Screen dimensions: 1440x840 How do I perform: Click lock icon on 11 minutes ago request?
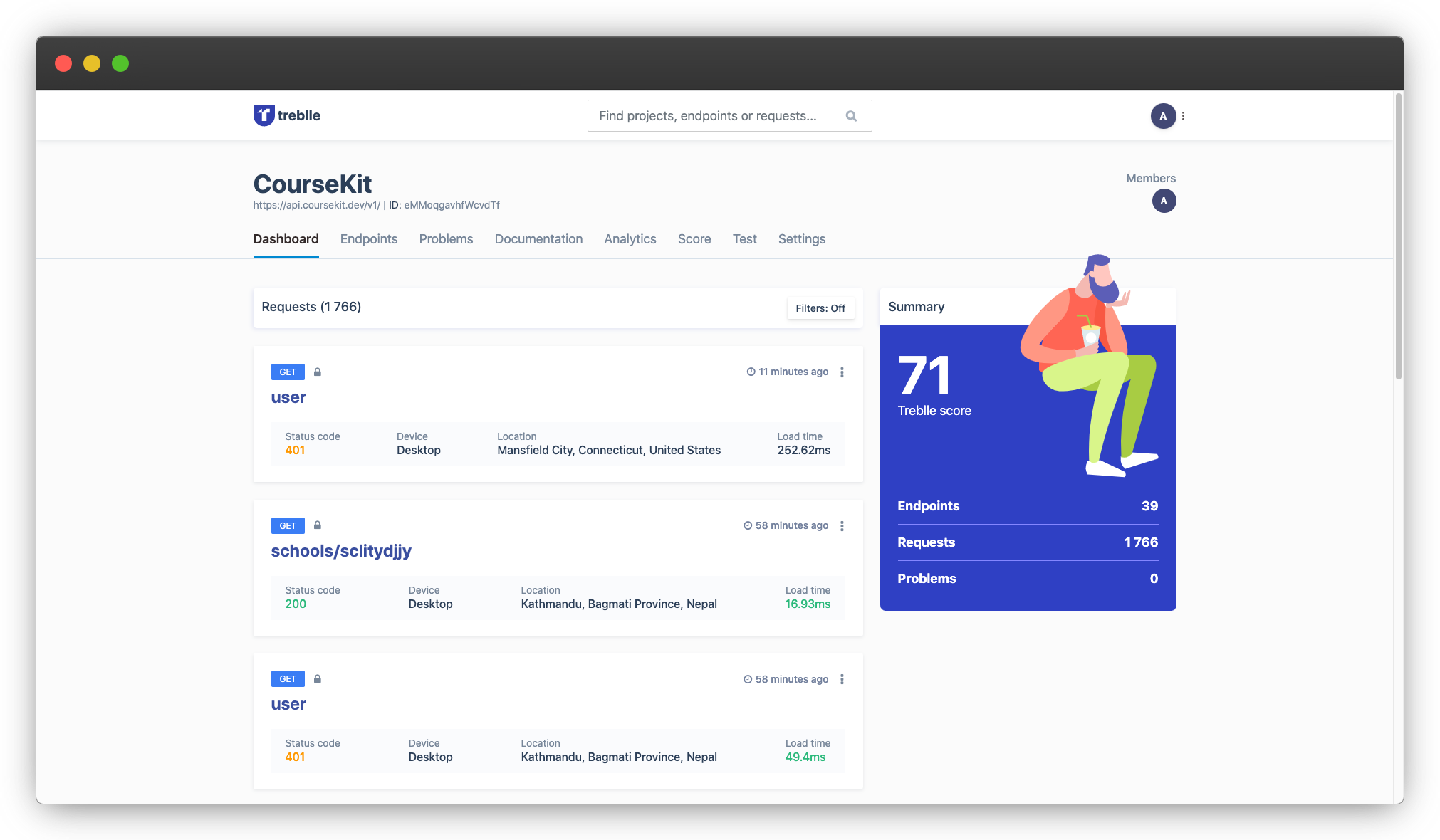(x=318, y=372)
